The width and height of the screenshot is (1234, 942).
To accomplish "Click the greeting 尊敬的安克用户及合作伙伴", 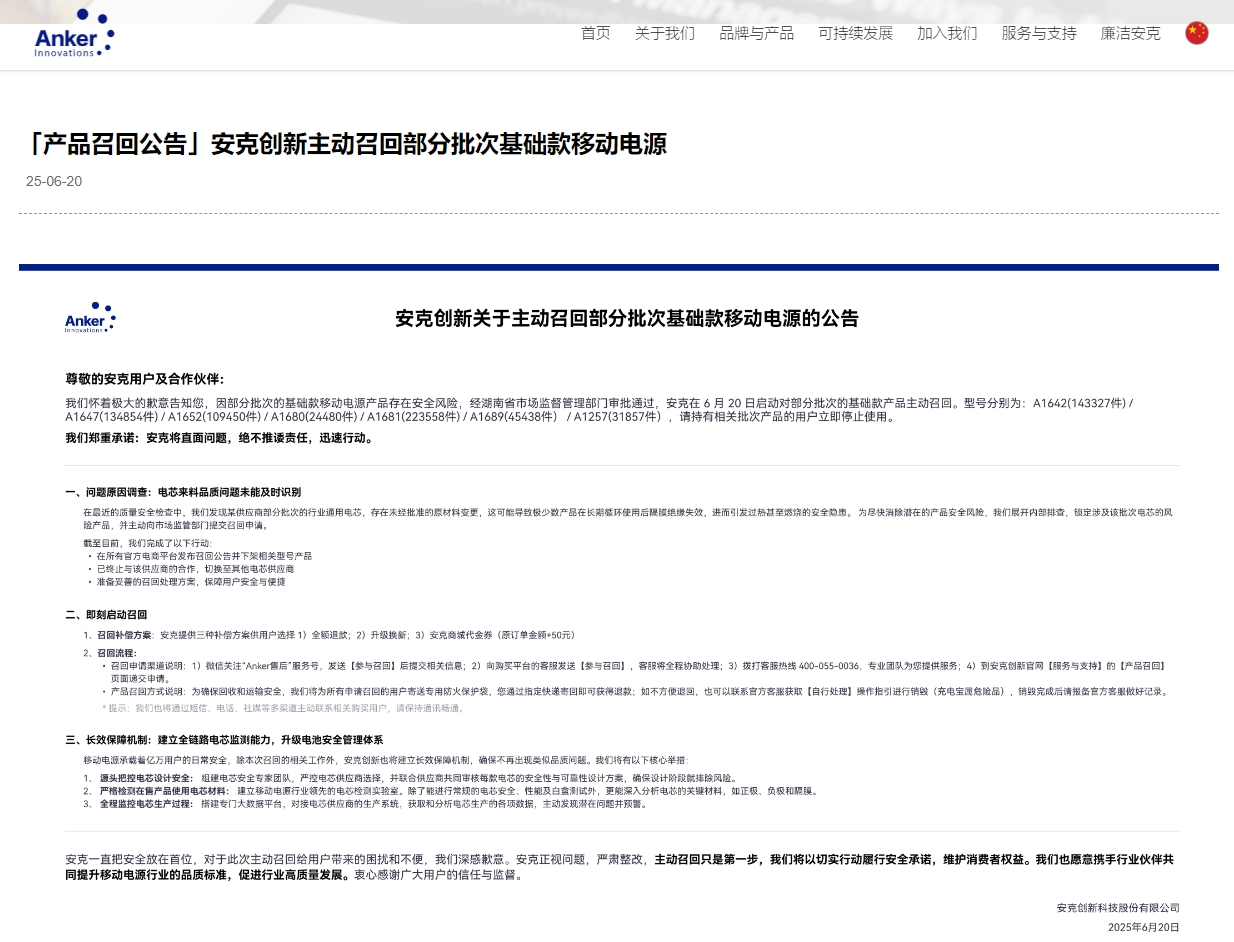I will pos(145,379).
